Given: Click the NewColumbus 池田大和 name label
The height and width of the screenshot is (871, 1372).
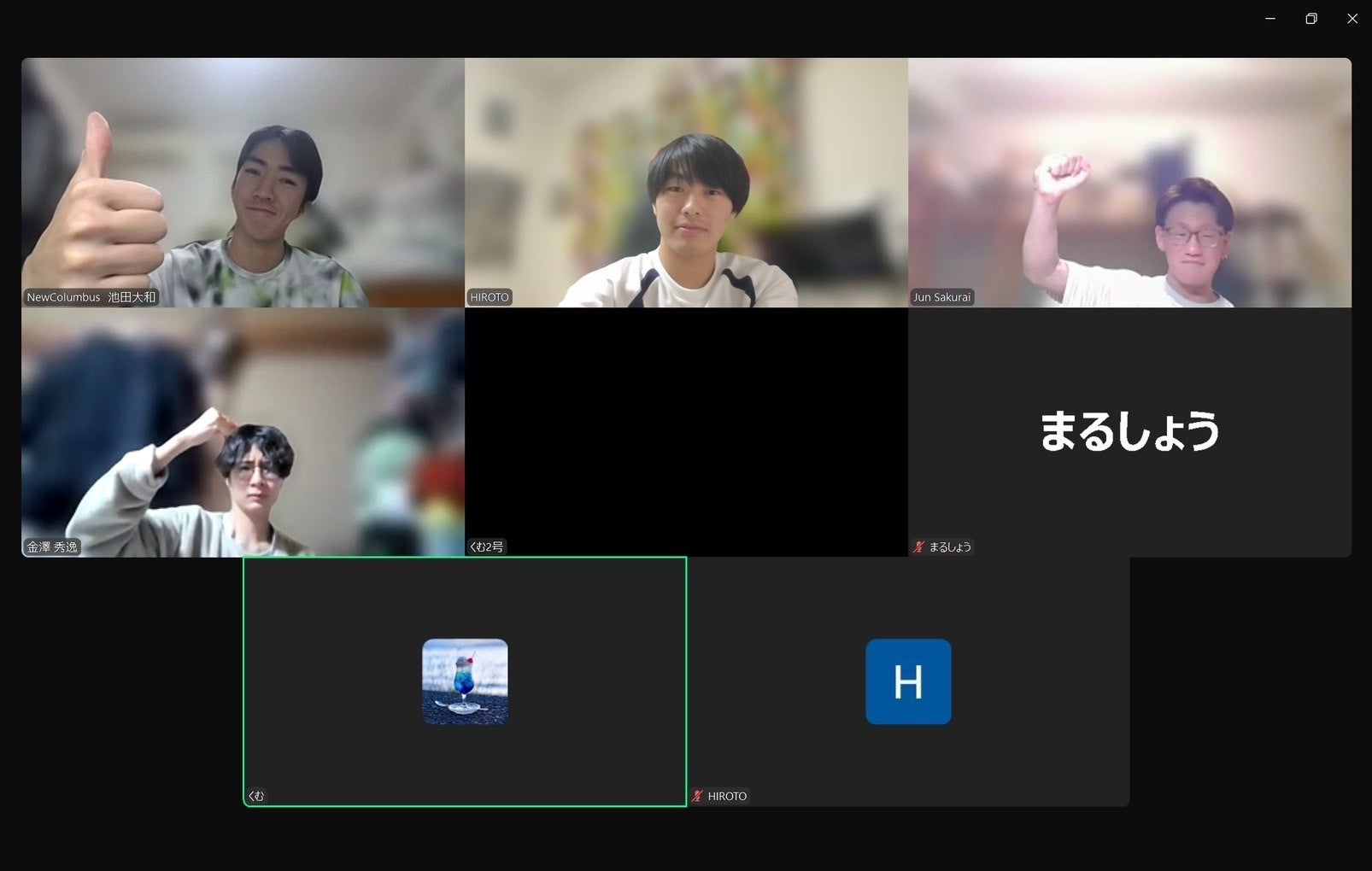Looking at the screenshot, I should point(91,297).
